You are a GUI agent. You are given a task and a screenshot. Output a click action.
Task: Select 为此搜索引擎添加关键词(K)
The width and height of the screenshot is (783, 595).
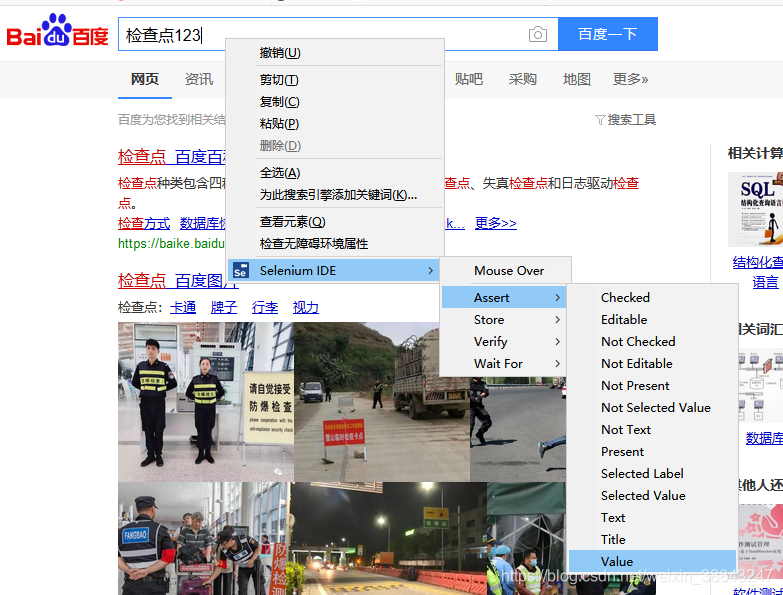pos(335,195)
